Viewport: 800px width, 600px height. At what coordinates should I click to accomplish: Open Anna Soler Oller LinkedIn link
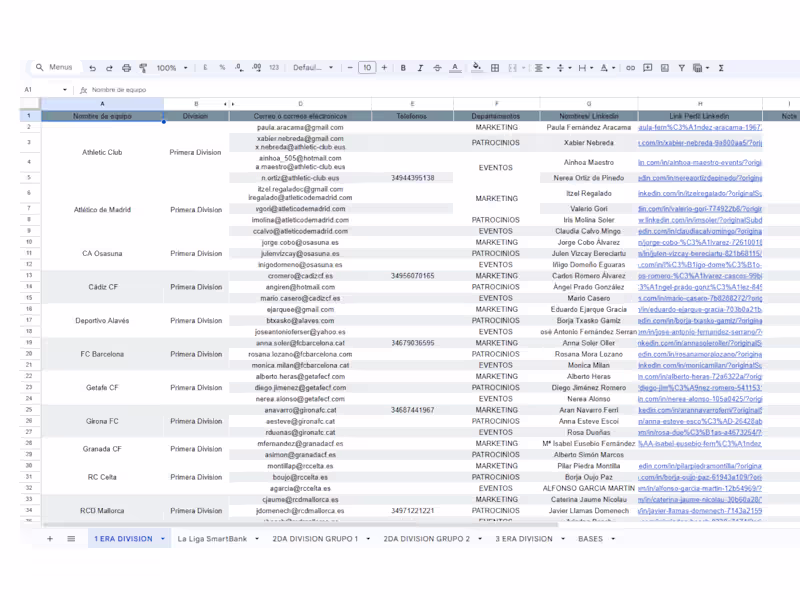tap(699, 343)
